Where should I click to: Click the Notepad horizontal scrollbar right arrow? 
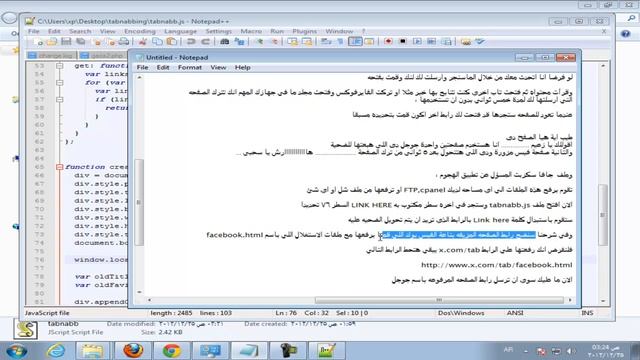click(570, 300)
